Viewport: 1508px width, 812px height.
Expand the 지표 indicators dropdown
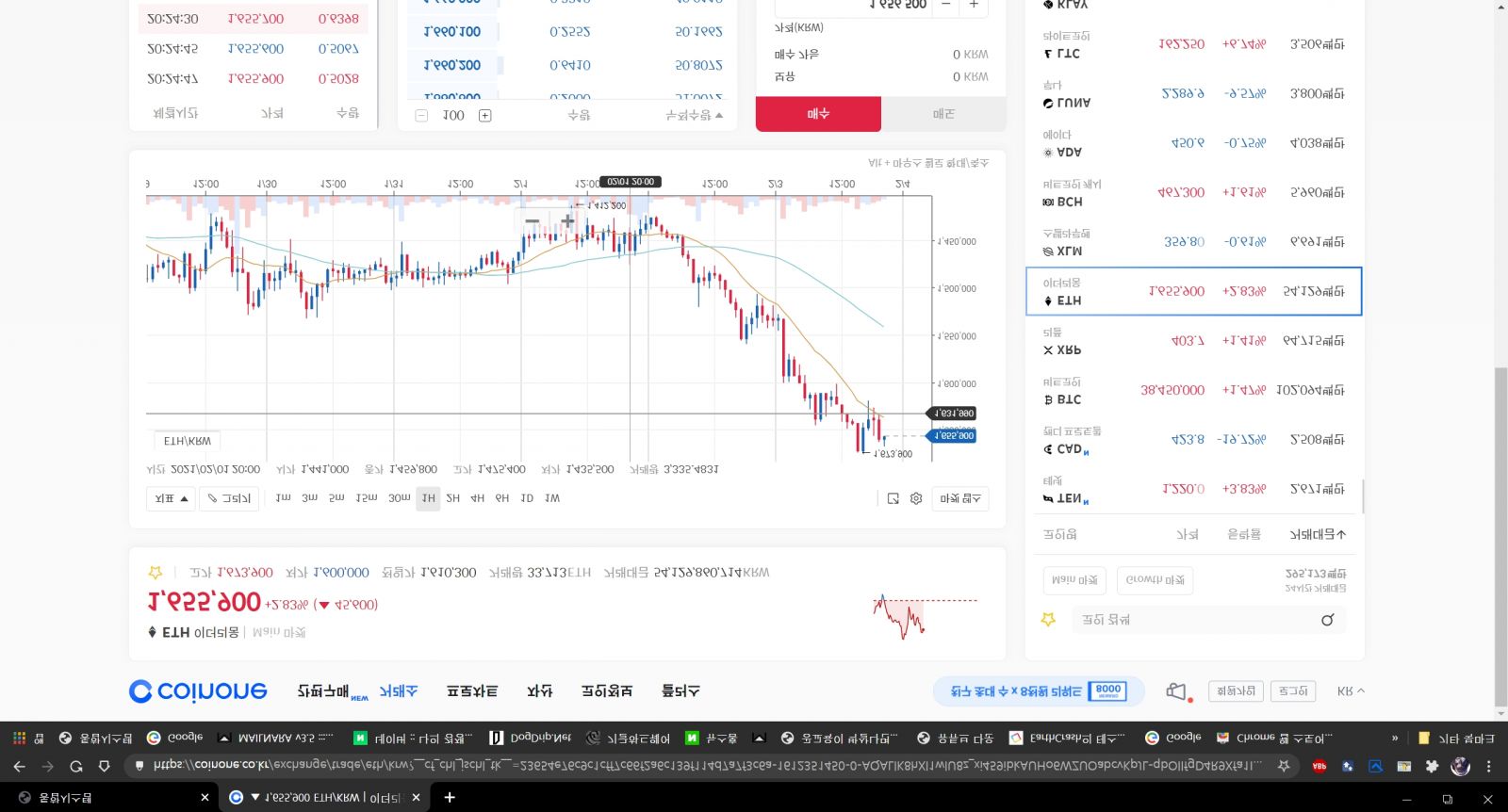point(171,498)
